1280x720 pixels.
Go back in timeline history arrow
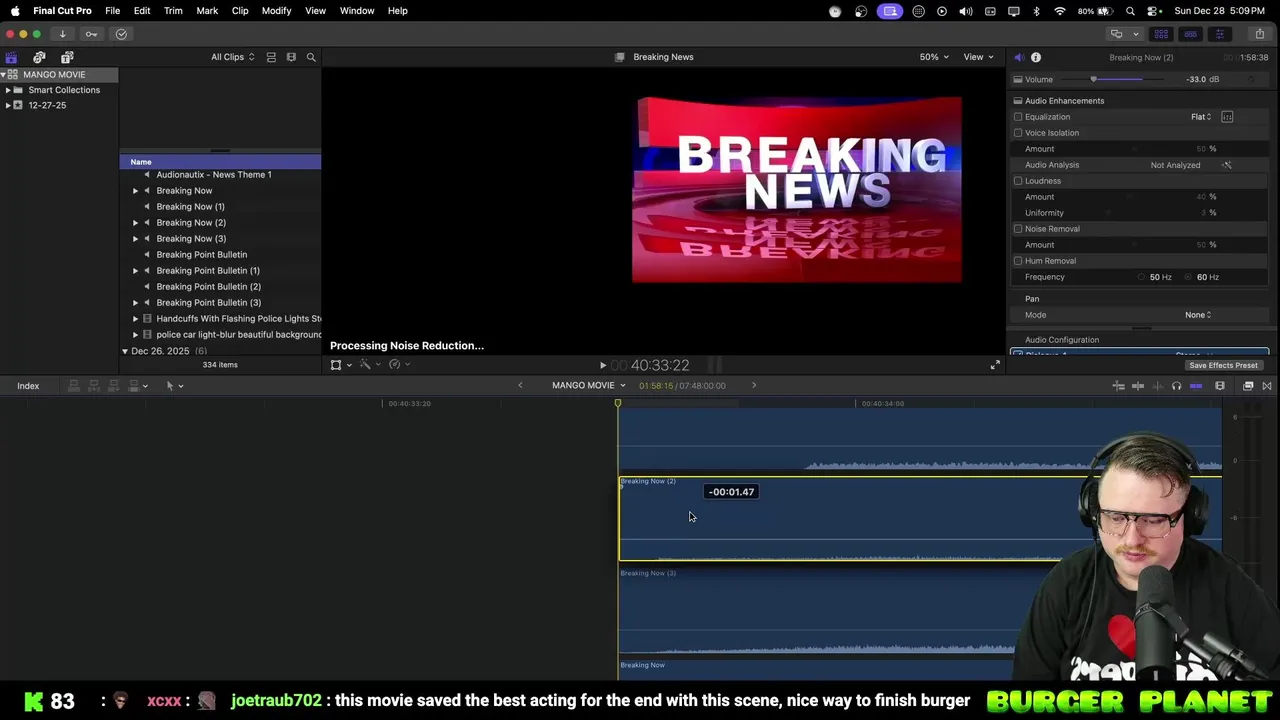point(520,386)
